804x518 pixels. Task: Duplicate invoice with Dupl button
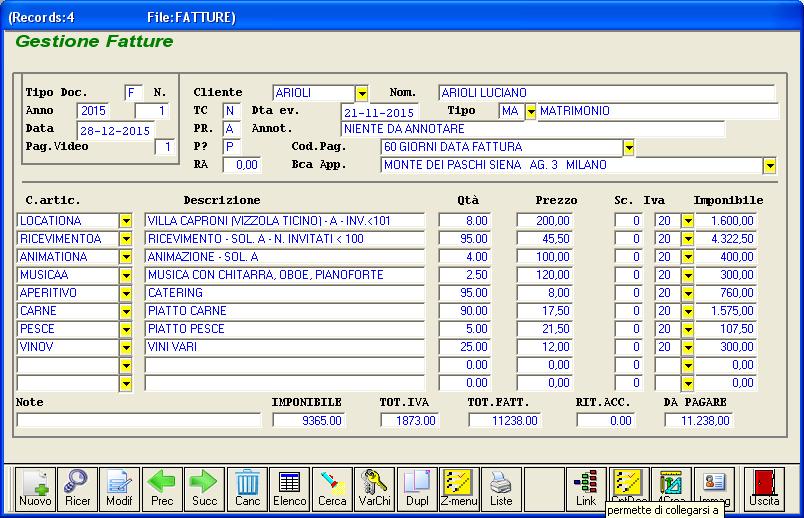click(417, 489)
